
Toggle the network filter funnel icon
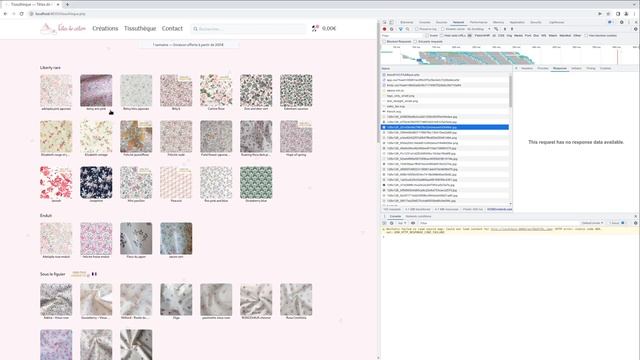click(x=400, y=29)
